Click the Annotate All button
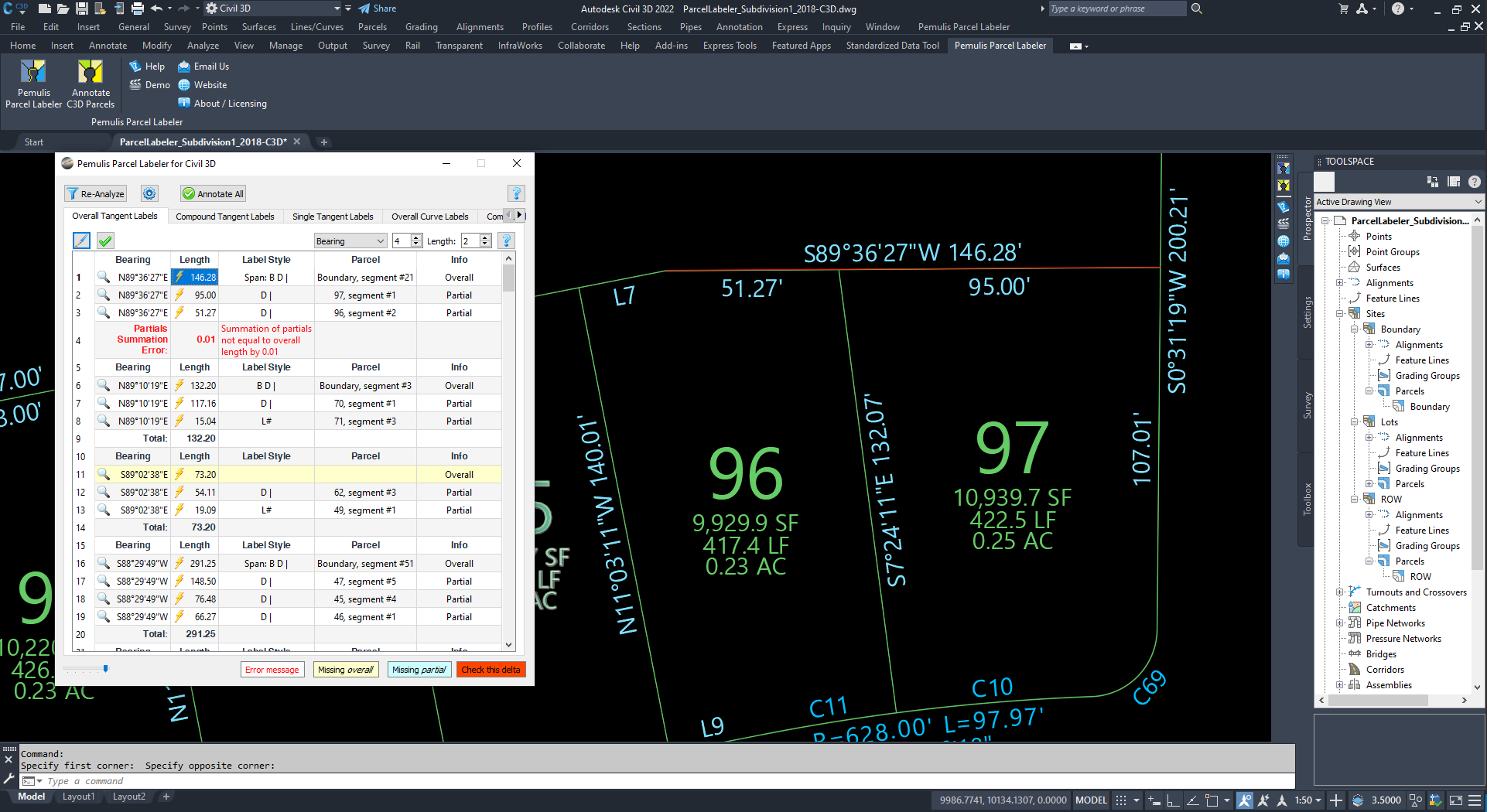This screenshot has width=1487, height=812. [214, 194]
